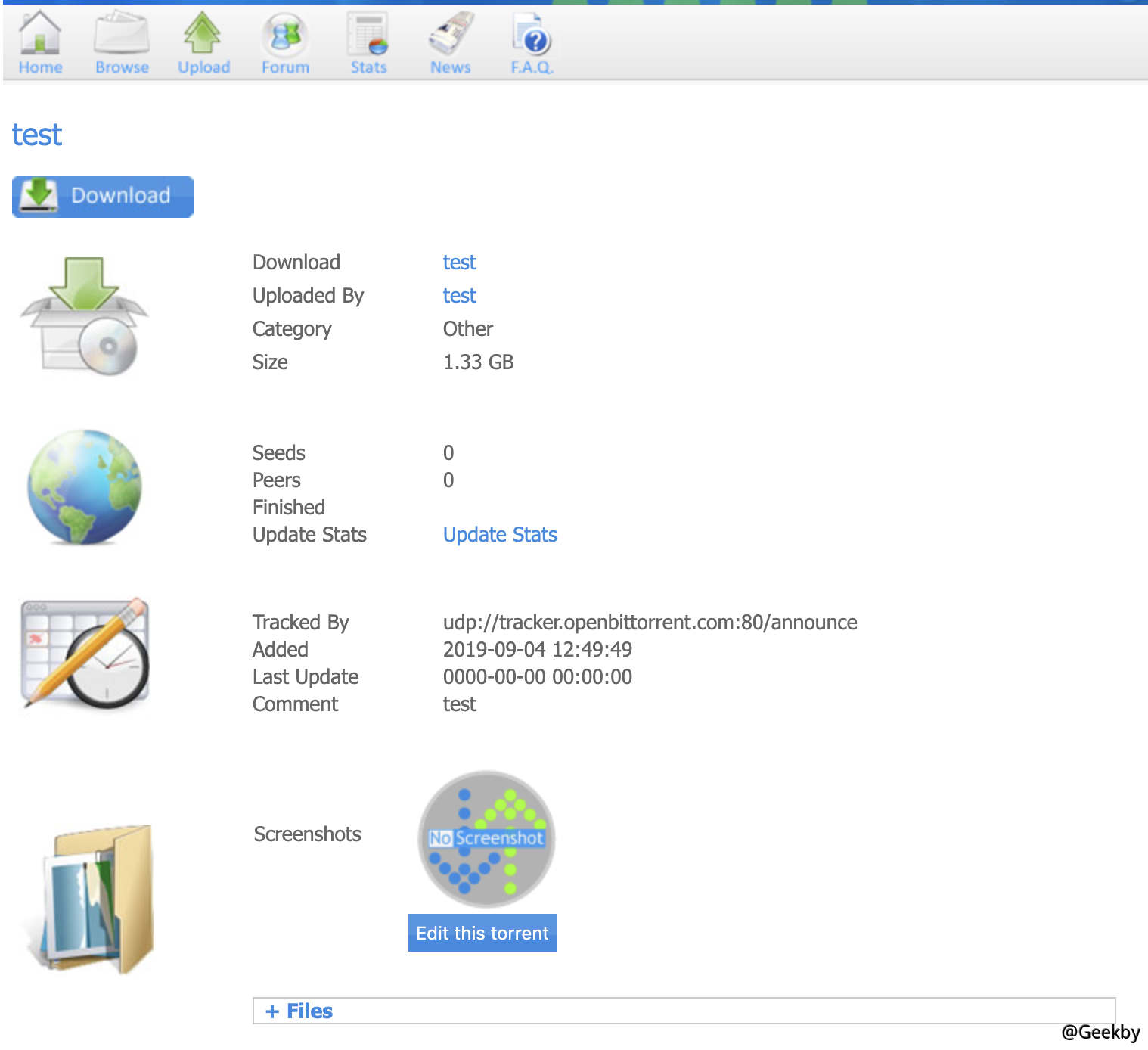
Task: Click the test torrent title heading
Action: [x=37, y=135]
